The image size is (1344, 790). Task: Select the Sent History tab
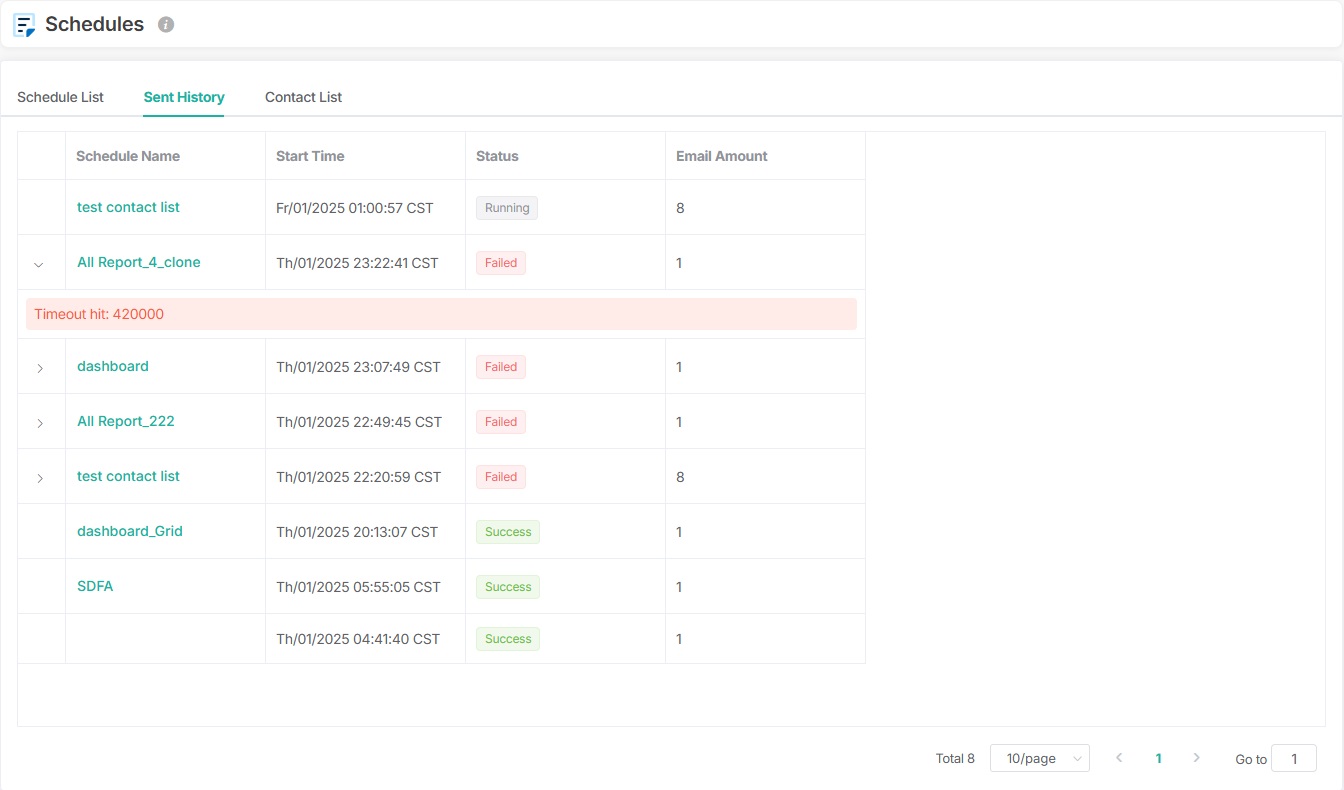[x=184, y=97]
